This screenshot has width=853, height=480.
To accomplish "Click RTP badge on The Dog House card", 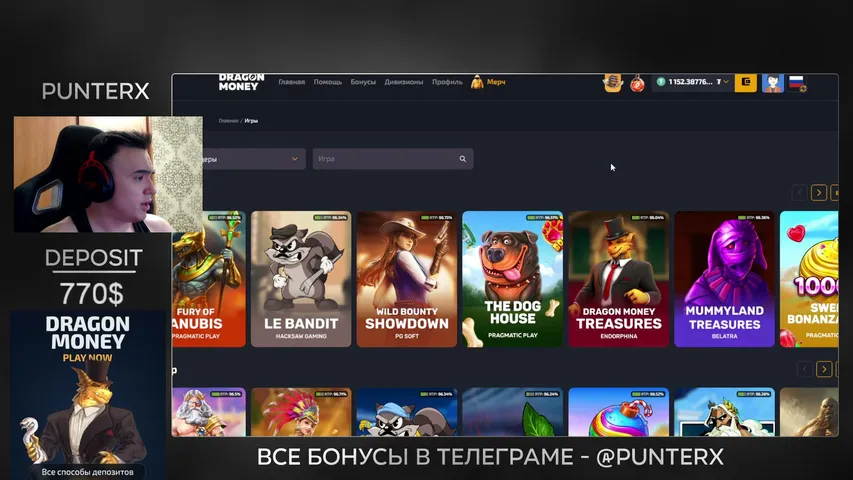I will point(543,218).
